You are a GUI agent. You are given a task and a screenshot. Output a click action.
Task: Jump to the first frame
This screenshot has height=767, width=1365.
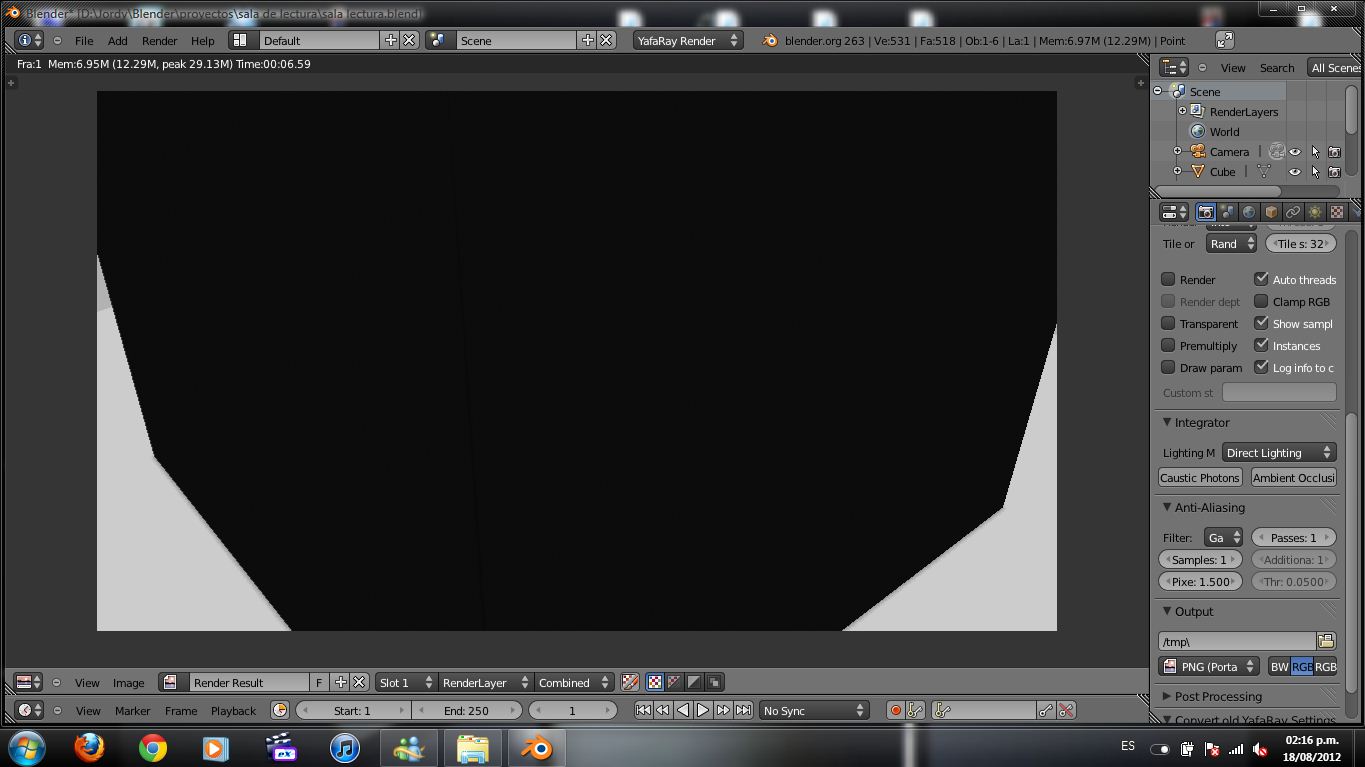point(643,710)
